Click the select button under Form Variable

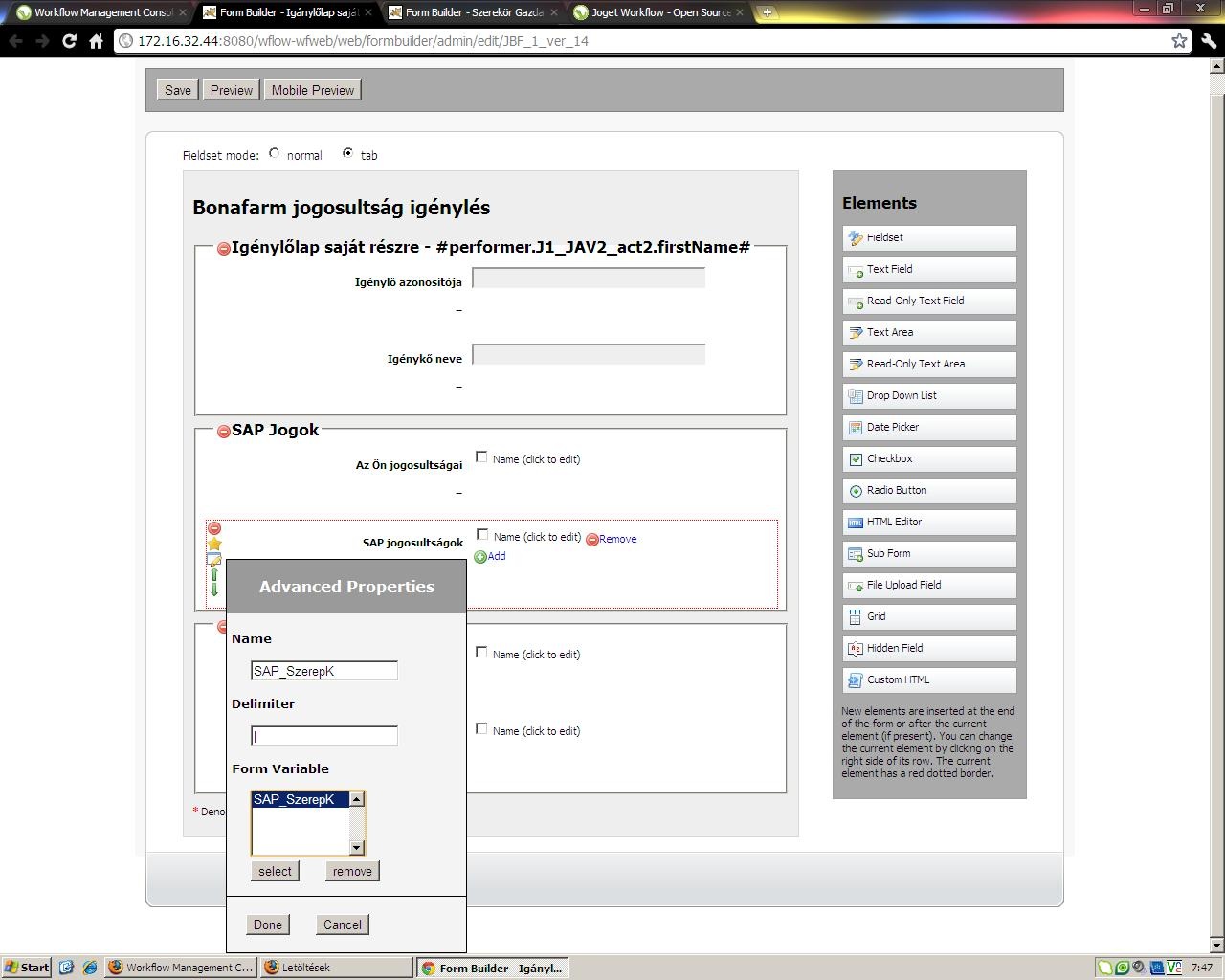click(275, 871)
